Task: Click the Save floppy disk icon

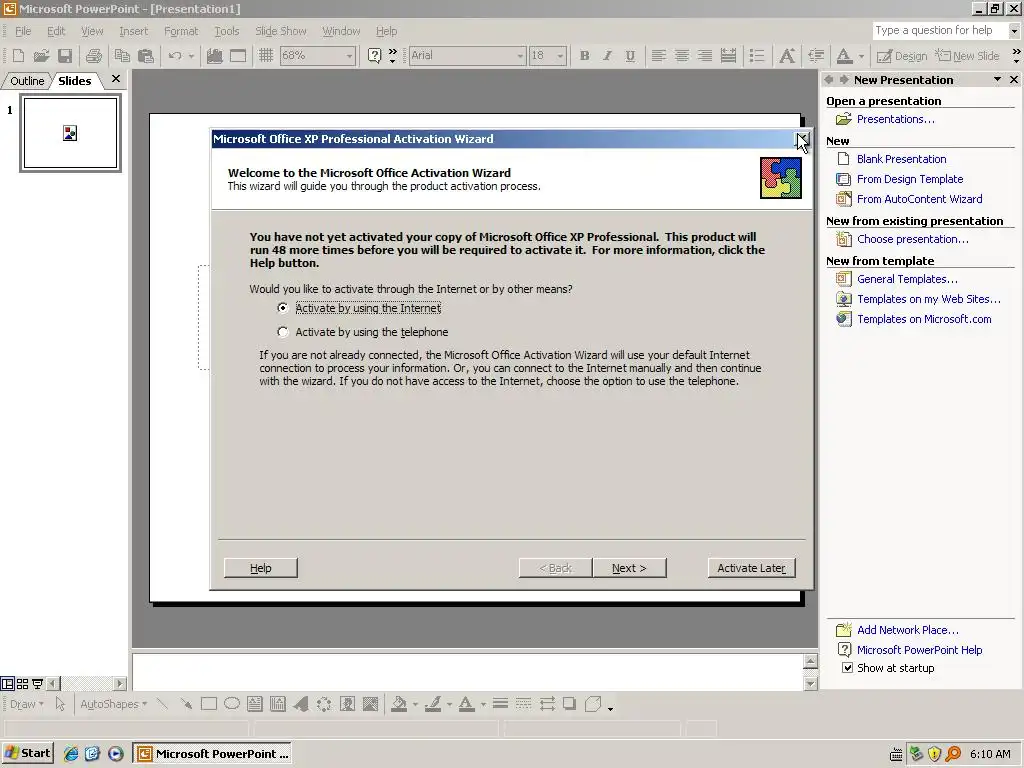Action: pos(65,56)
